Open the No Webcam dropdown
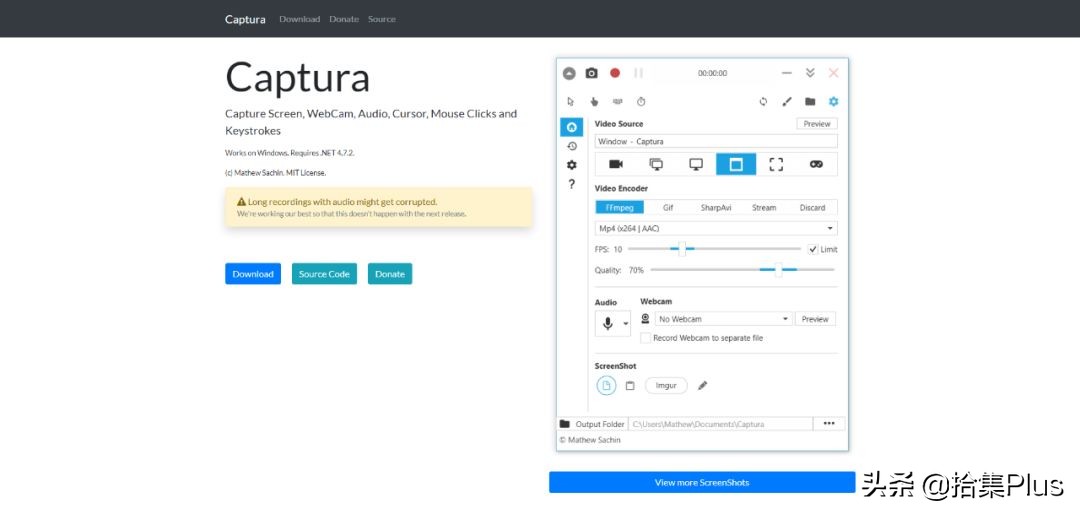This screenshot has height=514, width=1080. (x=724, y=319)
